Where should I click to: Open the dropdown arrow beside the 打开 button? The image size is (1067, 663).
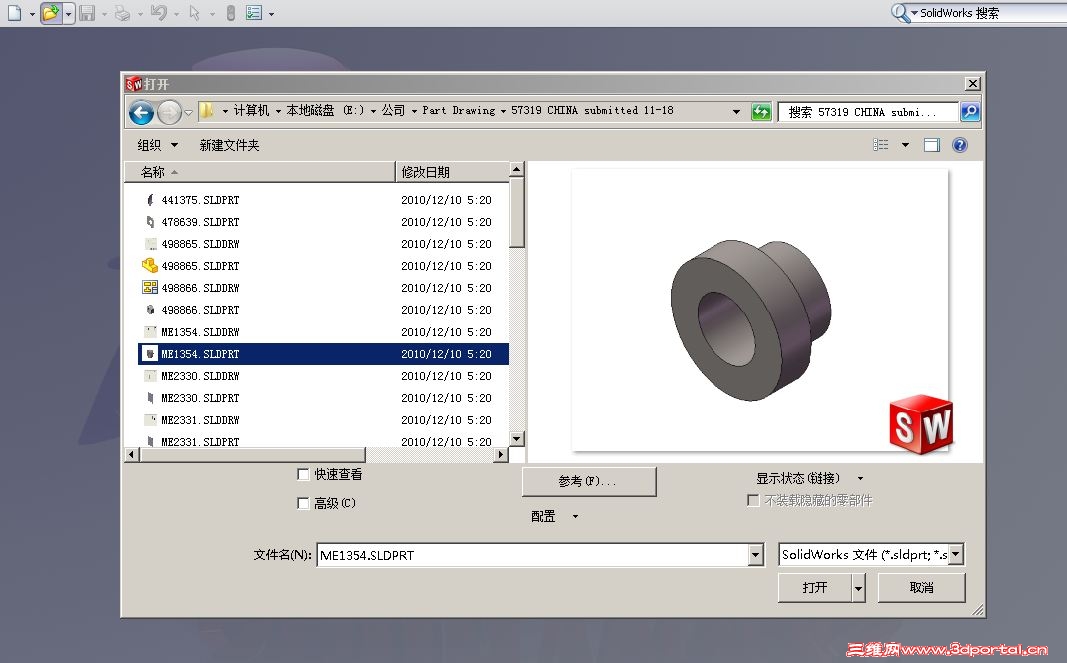point(859,587)
